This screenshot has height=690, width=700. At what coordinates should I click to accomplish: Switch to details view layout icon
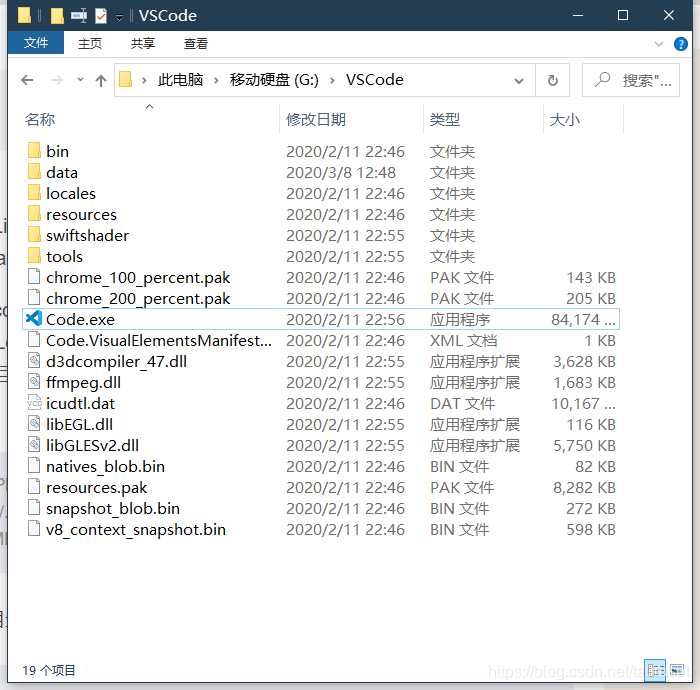pos(655,670)
